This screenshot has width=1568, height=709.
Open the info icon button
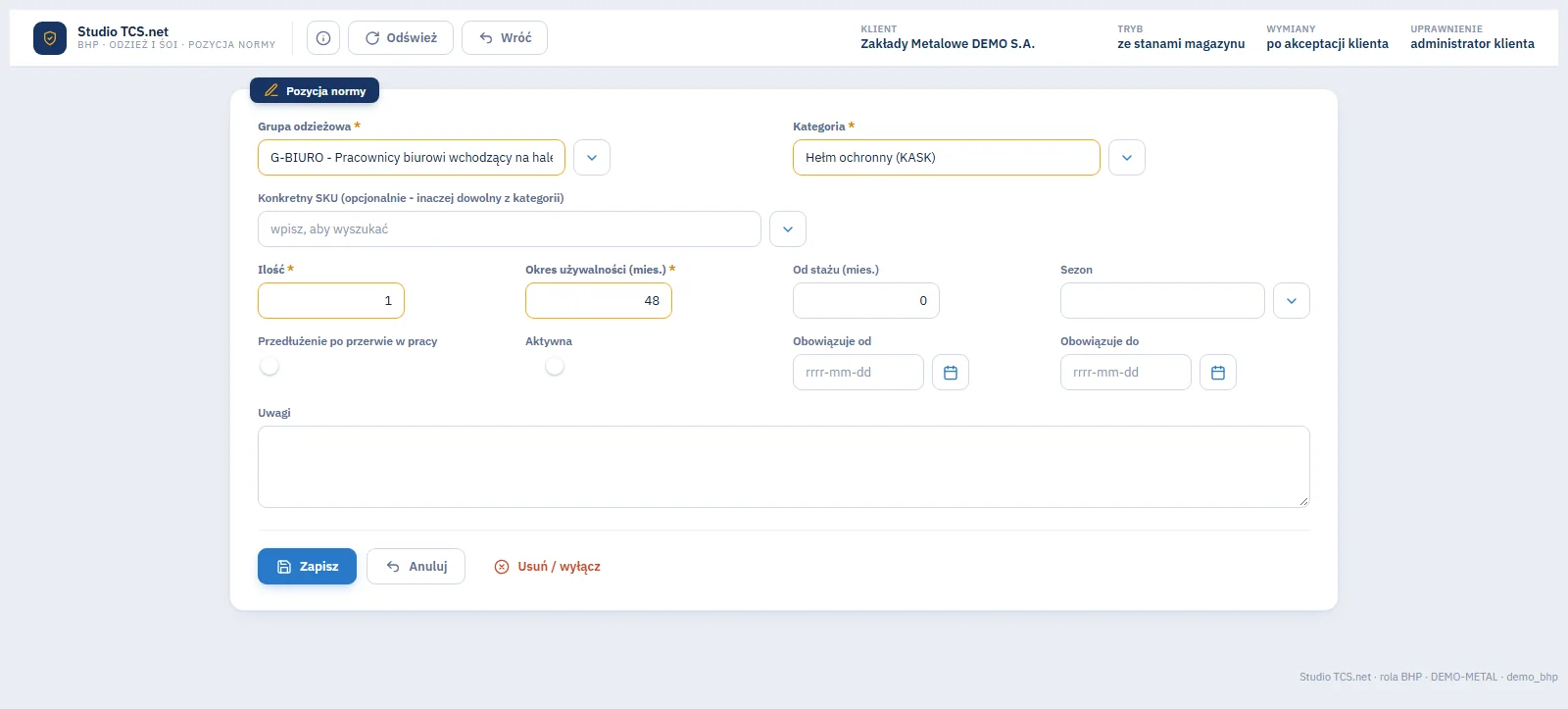tap(323, 38)
